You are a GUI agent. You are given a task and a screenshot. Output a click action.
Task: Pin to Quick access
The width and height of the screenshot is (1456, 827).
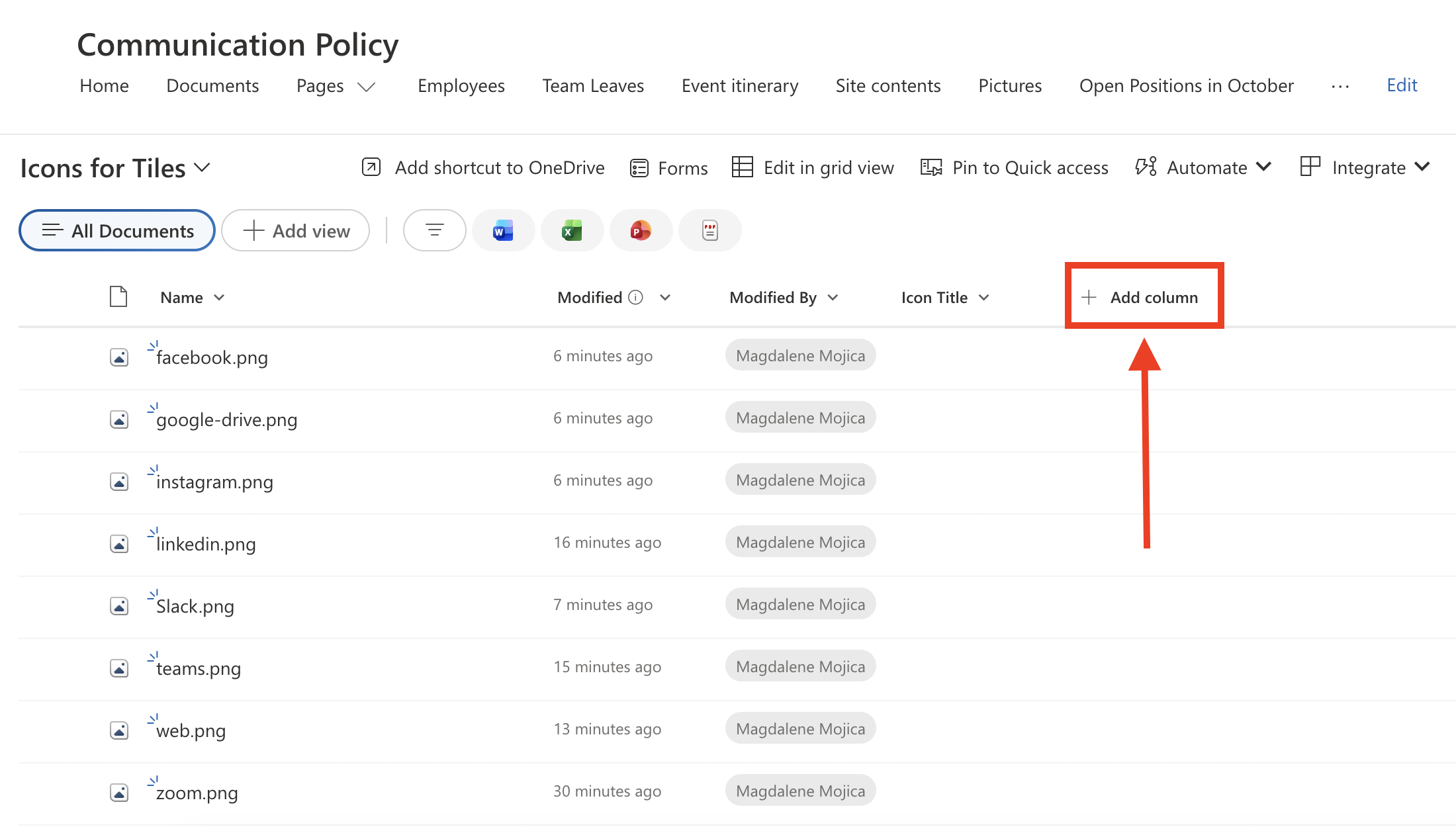(x=1014, y=168)
